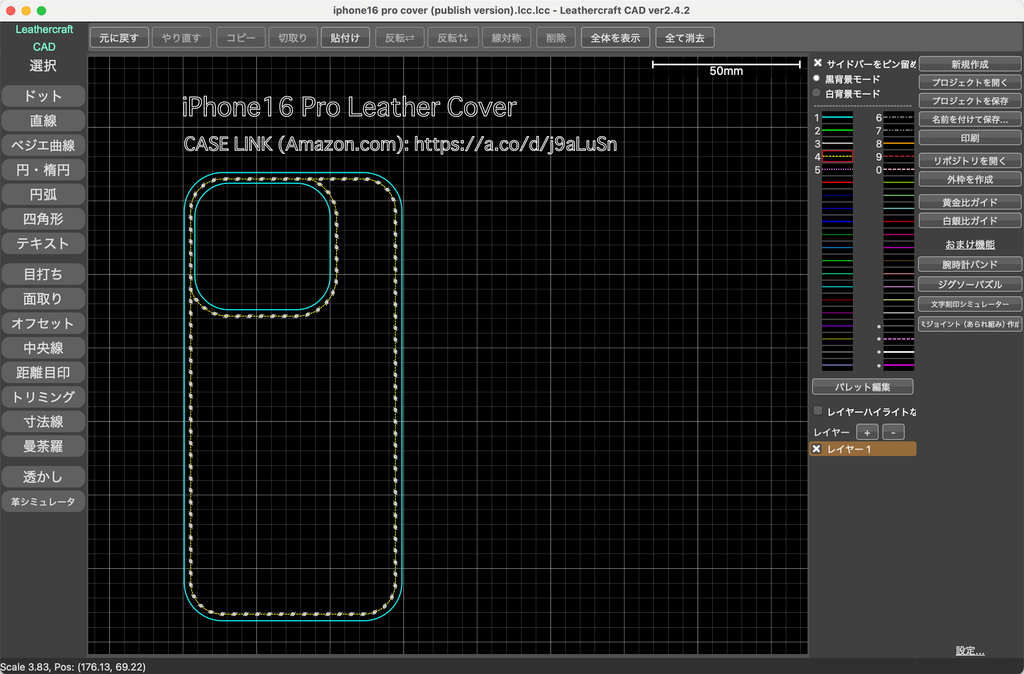Viewport: 1024px width, 674px height.
Task: Select the 距離目印 distance marker tool
Action: pos(43,373)
